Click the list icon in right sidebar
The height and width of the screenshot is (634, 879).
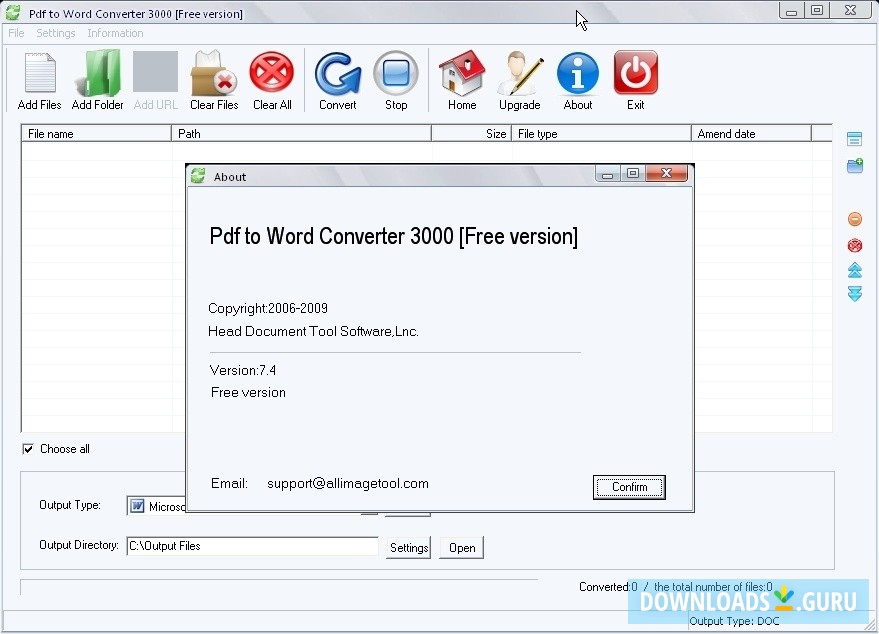point(854,138)
